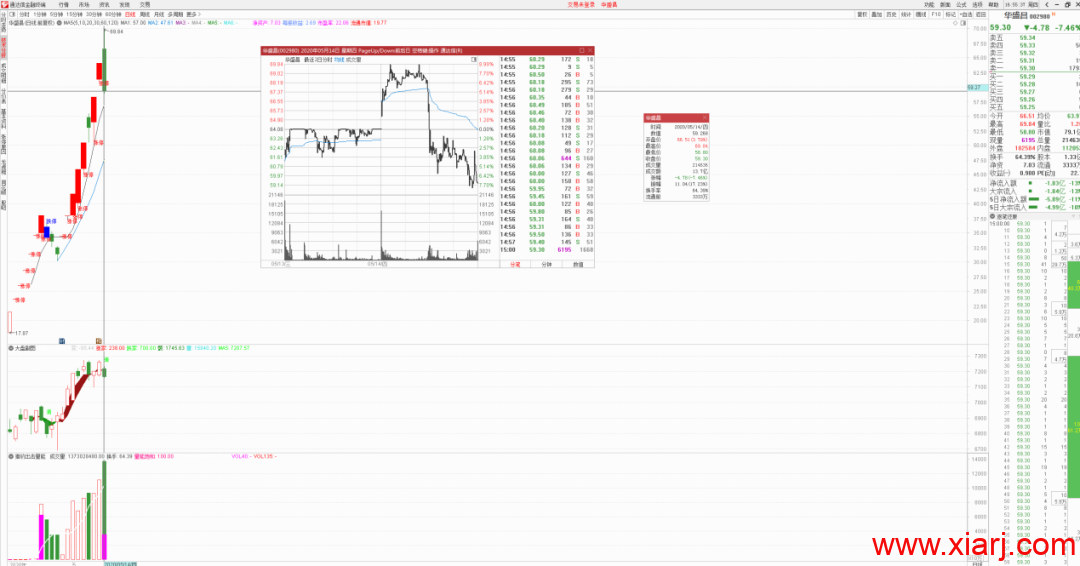
Task: Click the back arrow icon in title bar
Action: pyautogui.click(x=1047, y=4)
